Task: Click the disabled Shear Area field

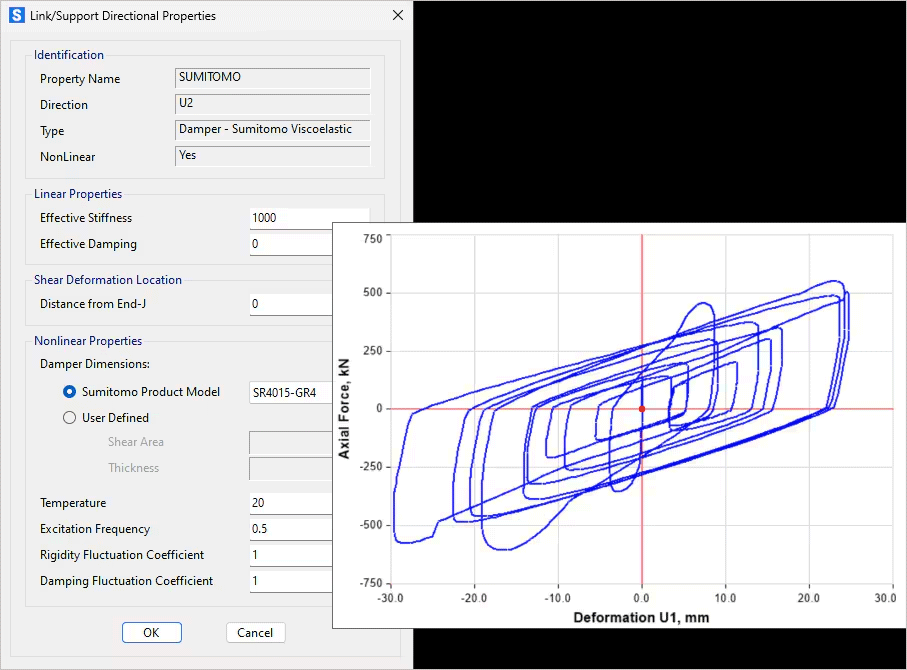Action: [x=290, y=442]
